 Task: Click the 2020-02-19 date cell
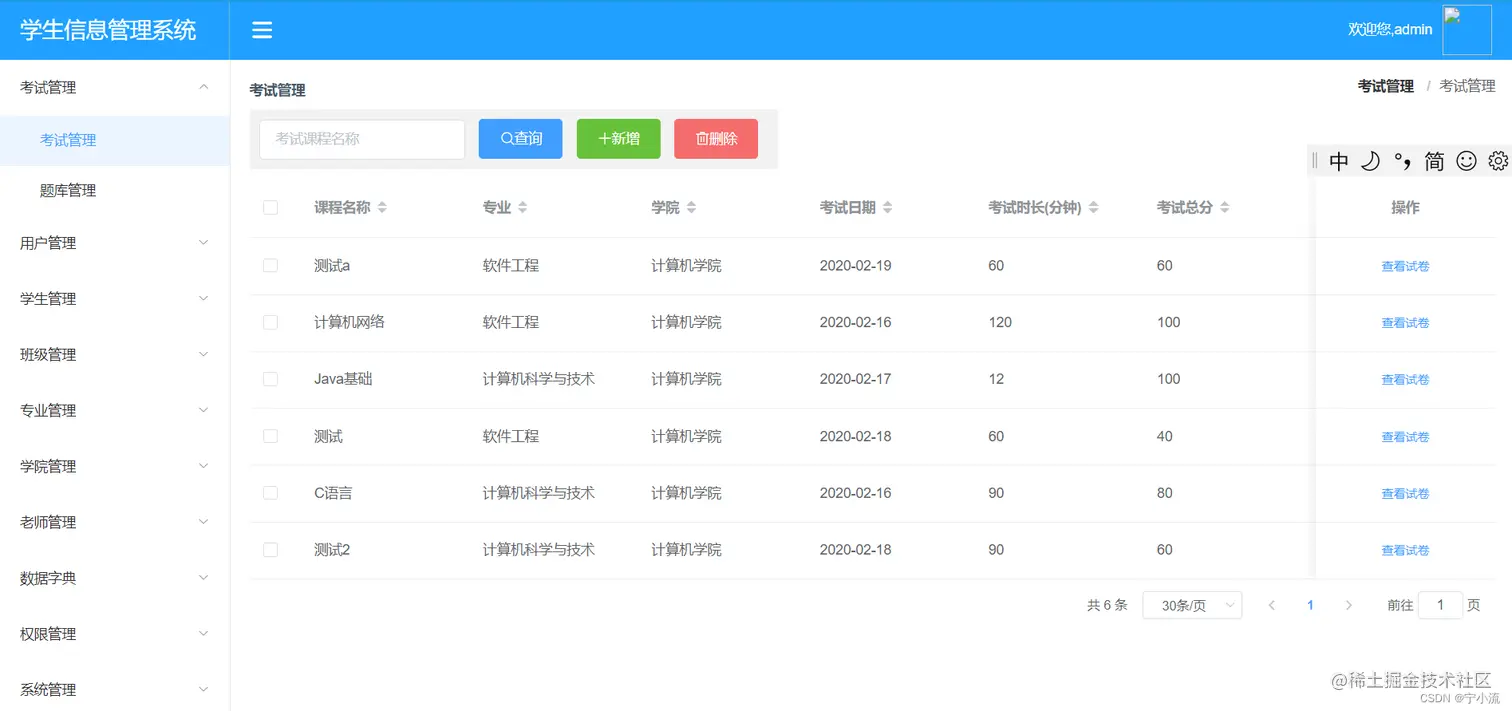pyautogui.click(x=855, y=266)
